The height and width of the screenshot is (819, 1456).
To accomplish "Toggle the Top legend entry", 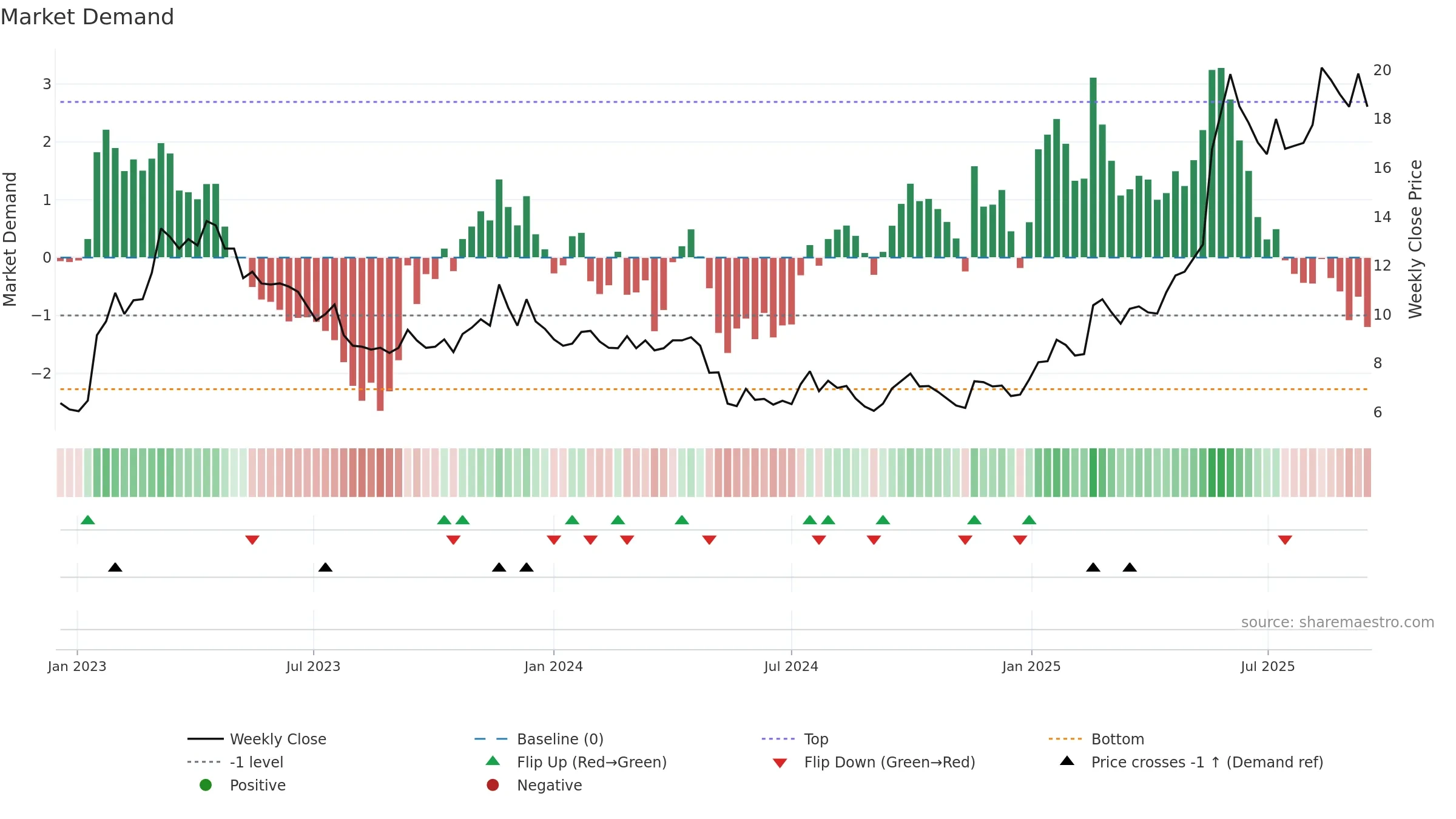I will point(795,739).
